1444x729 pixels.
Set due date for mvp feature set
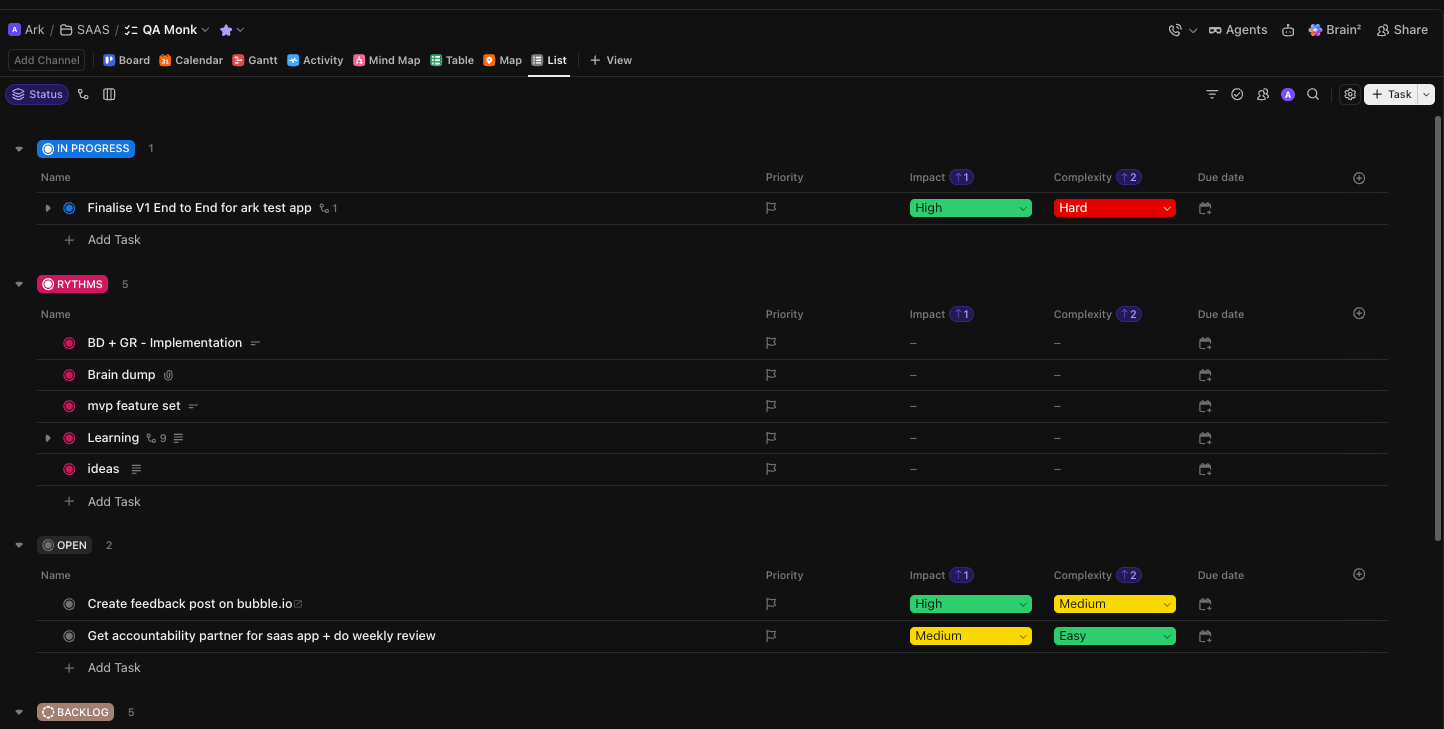tap(1205, 406)
